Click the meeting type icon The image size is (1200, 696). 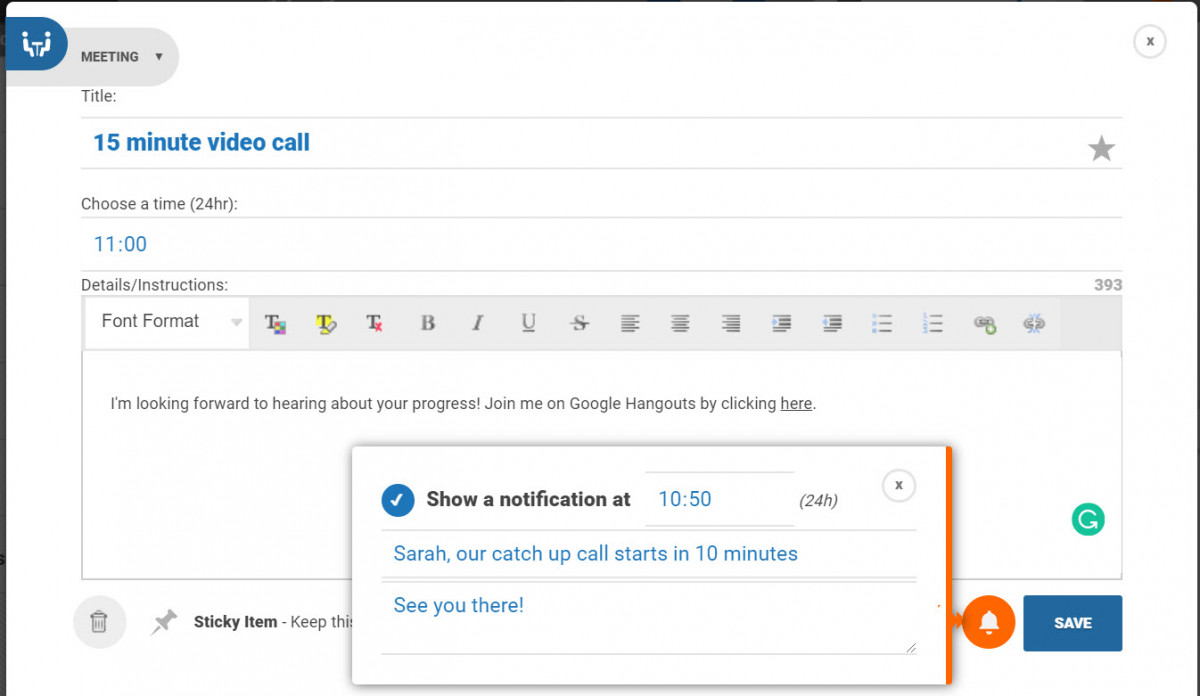37,45
